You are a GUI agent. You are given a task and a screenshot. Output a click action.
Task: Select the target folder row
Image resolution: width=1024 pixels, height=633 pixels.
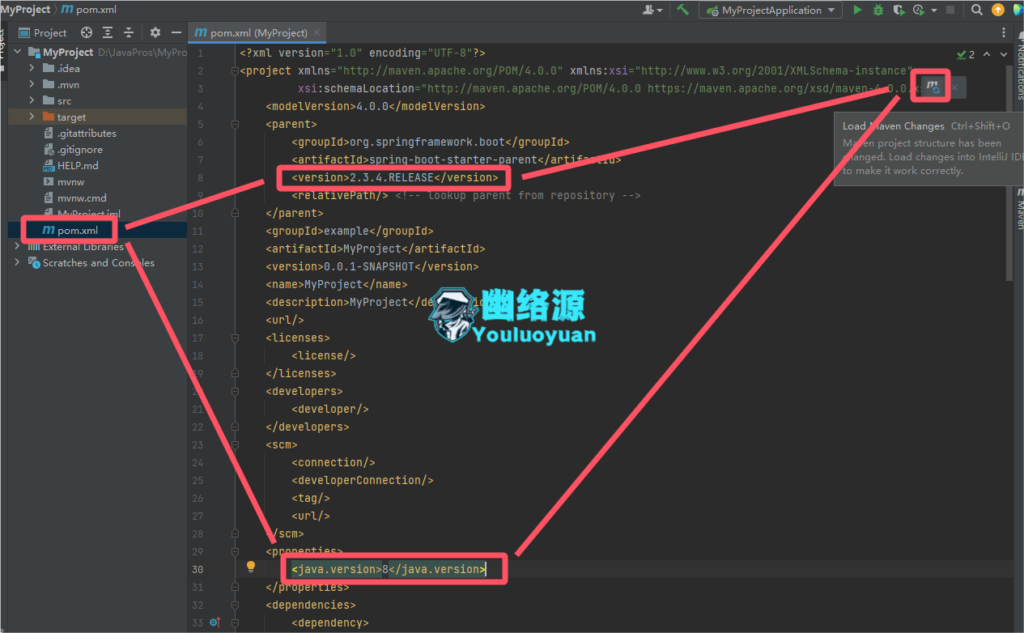98,117
